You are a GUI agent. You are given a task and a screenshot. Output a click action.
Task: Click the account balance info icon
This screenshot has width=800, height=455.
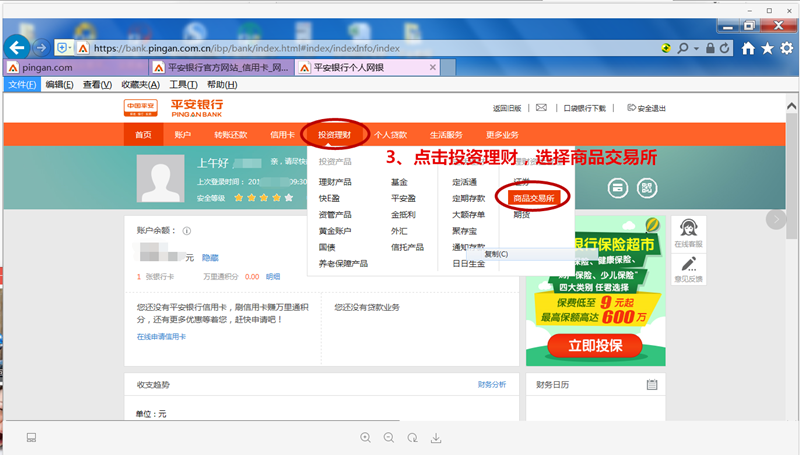click(x=187, y=231)
